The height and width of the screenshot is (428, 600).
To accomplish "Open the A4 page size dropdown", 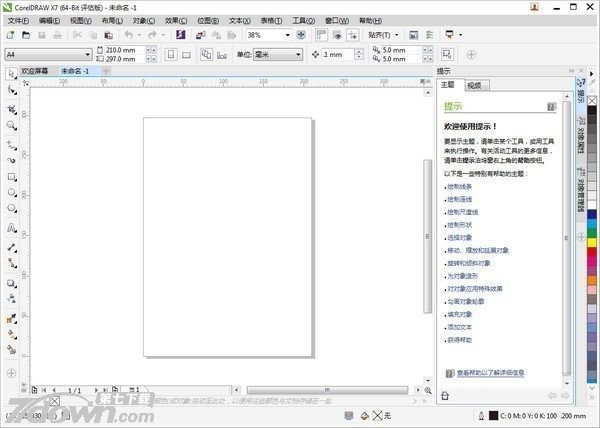I will (x=87, y=54).
